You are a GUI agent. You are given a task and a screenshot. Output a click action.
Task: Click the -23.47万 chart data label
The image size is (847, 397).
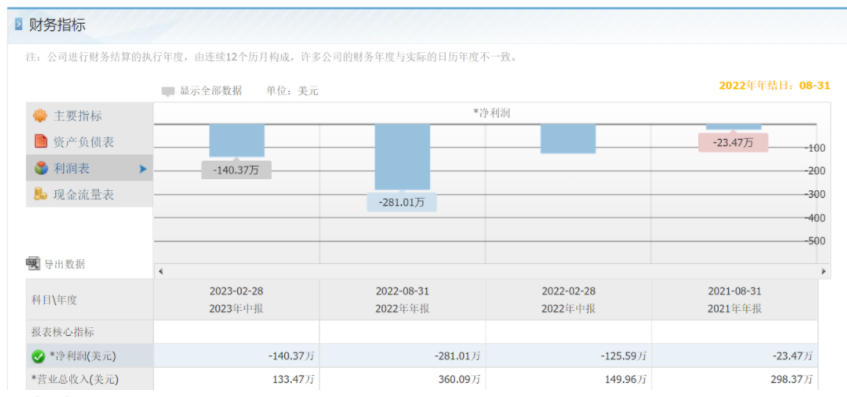point(733,143)
